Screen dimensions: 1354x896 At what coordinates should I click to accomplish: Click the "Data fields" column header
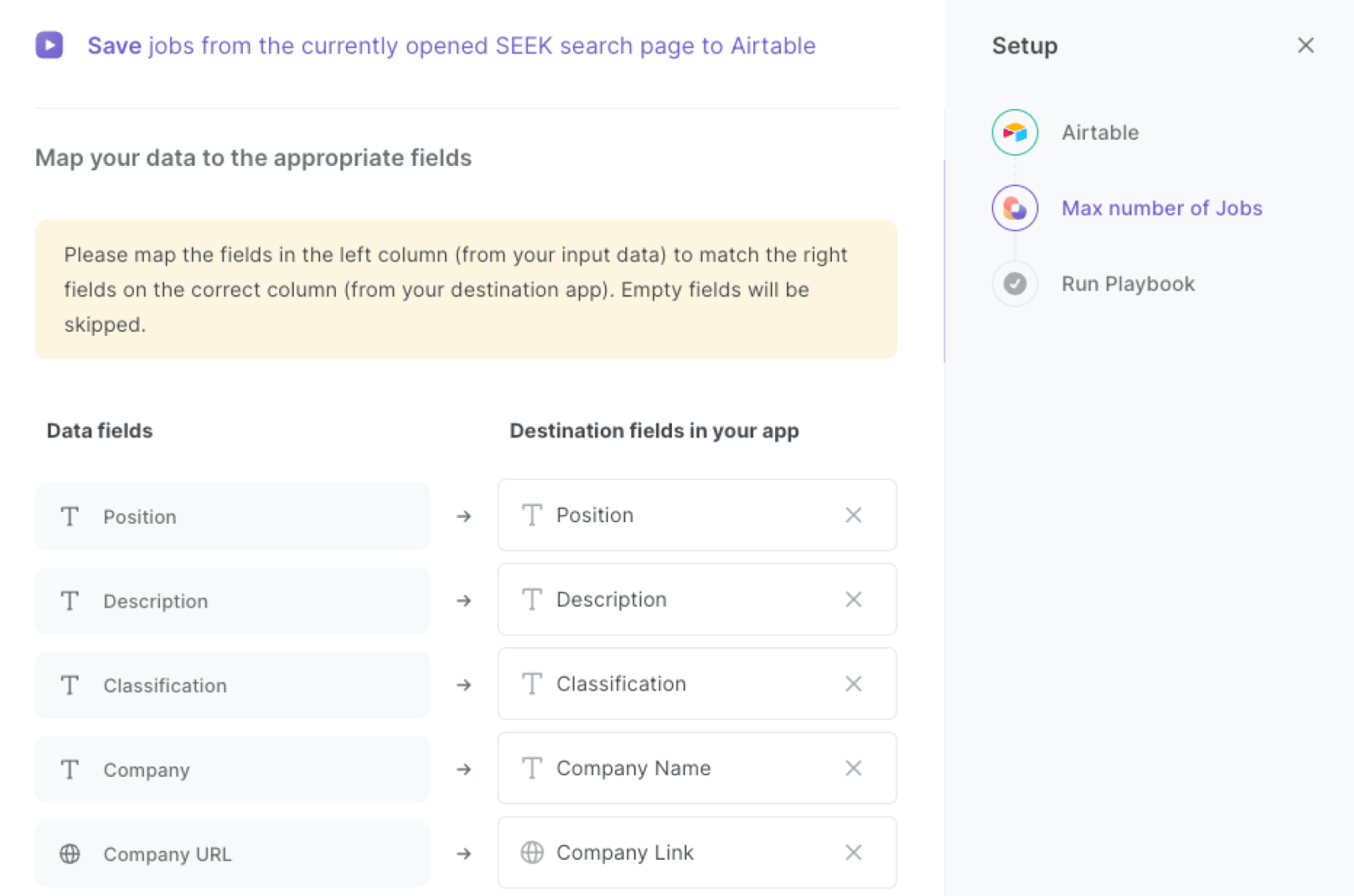(x=100, y=431)
